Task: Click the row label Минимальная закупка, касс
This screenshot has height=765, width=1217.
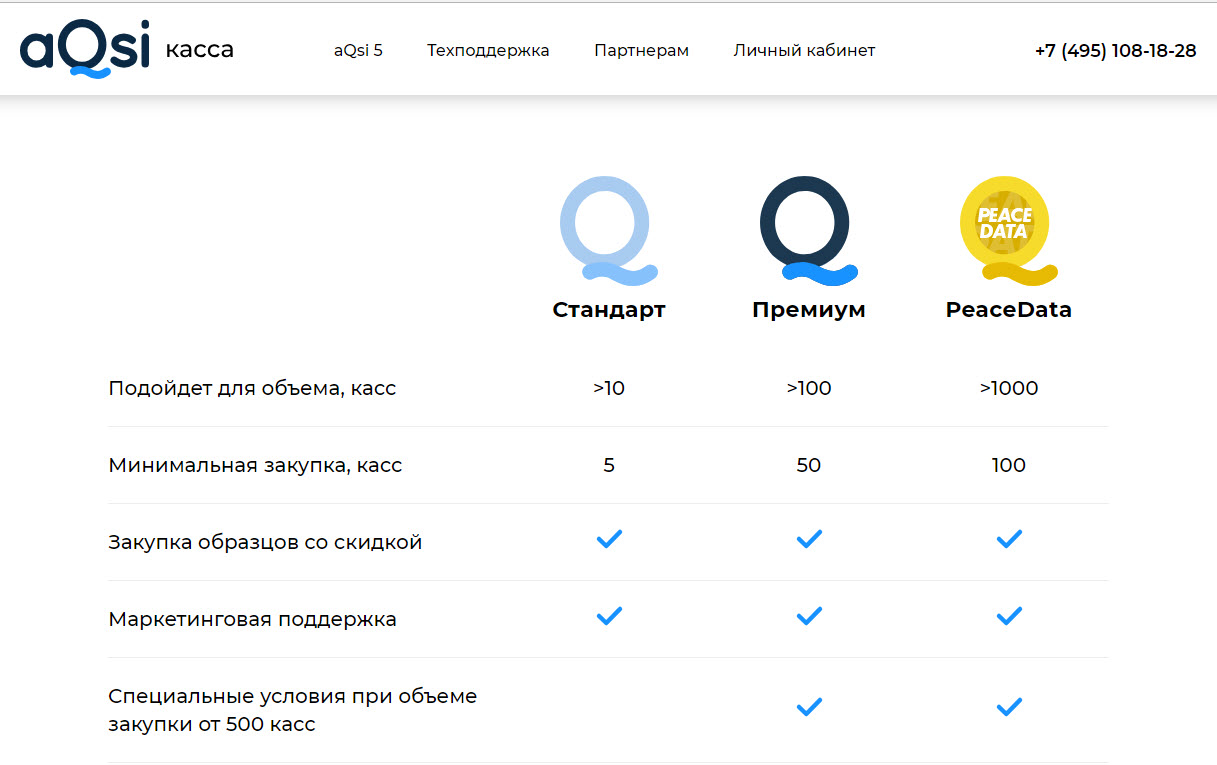Action: click(x=255, y=465)
